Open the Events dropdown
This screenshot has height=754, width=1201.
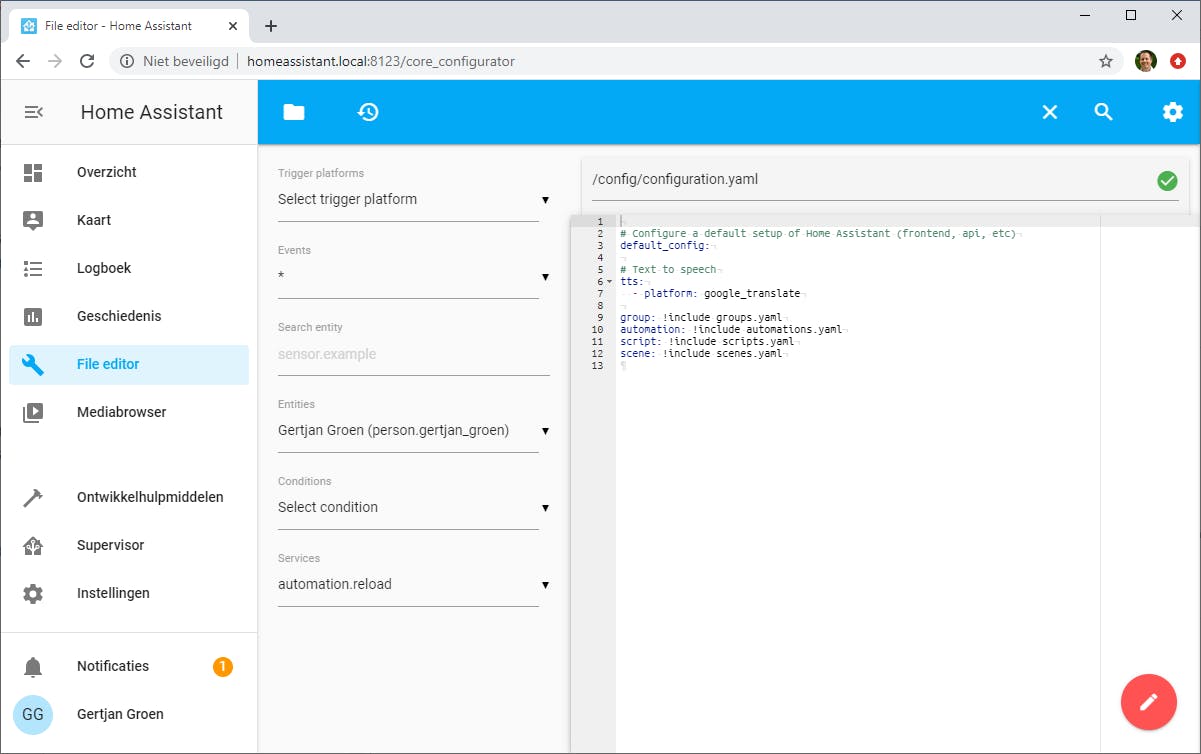408,277
